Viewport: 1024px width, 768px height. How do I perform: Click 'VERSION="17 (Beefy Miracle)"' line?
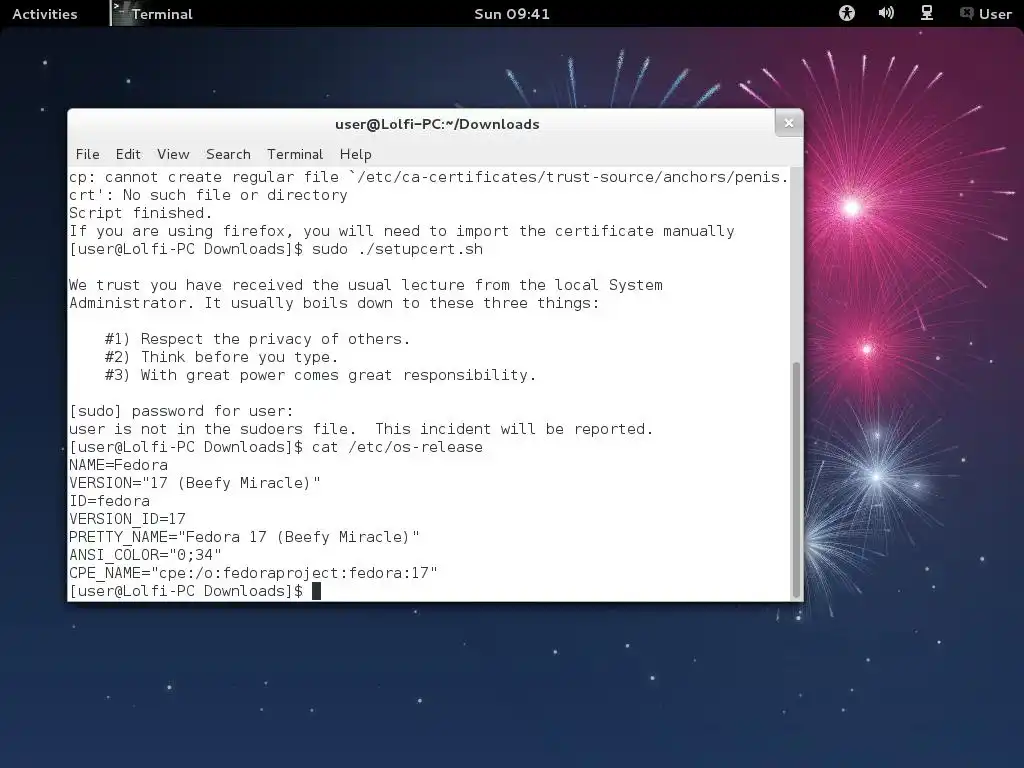point(195,483)
